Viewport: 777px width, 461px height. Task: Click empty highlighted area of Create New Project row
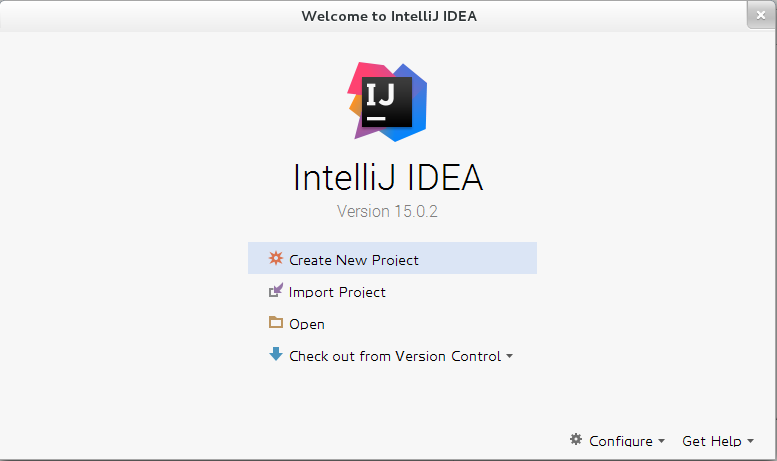(478, 258)
